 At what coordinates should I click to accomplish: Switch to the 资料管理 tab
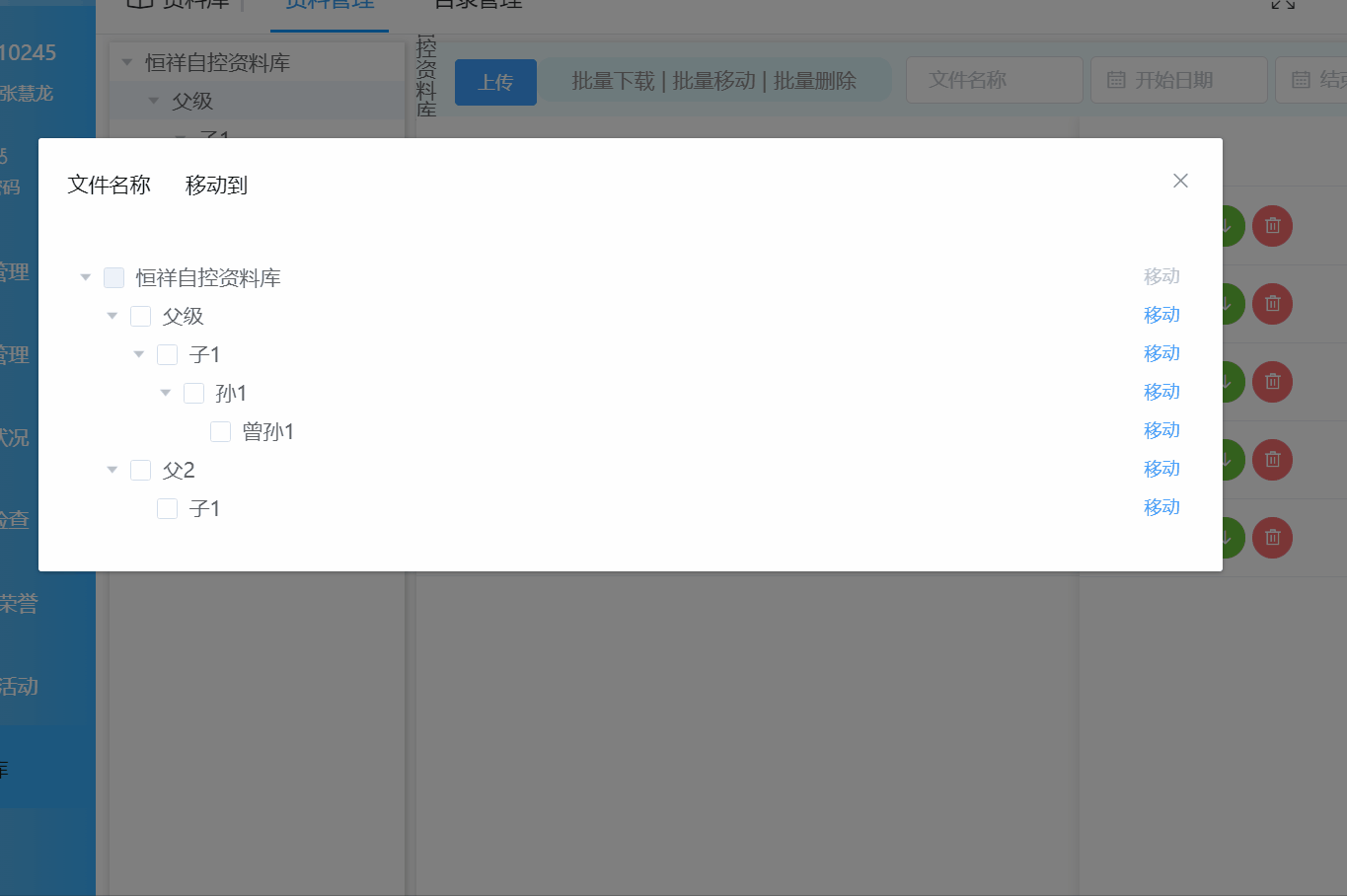pyautogui.click(x=329, y=4)
